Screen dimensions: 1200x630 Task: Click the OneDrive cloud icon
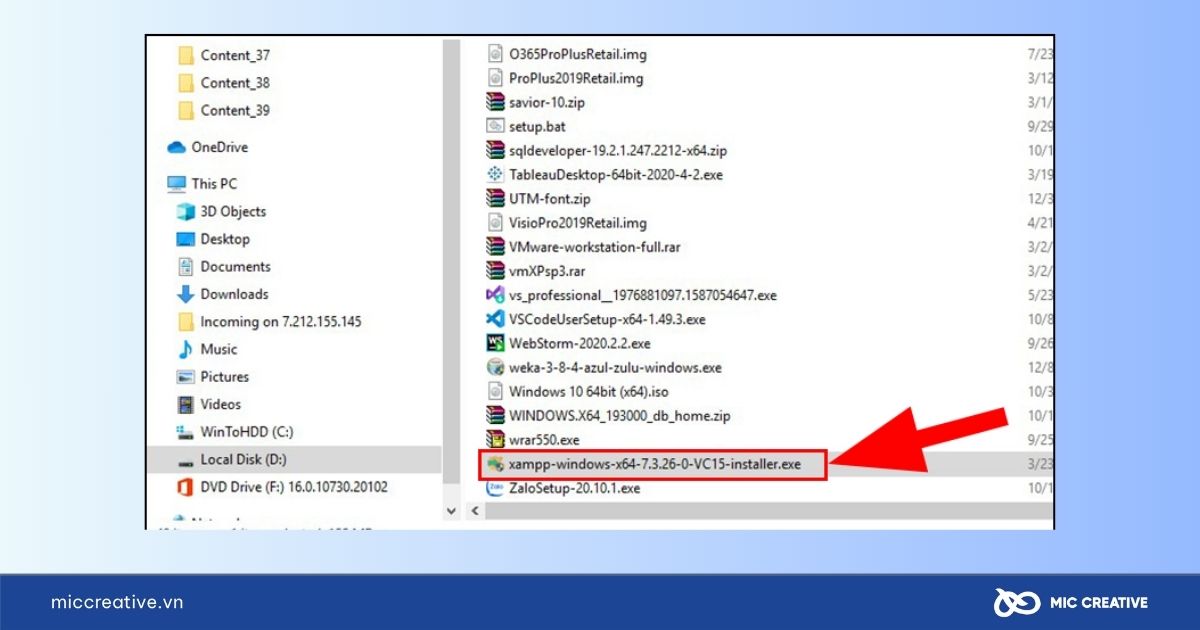(x=177, y=147)
